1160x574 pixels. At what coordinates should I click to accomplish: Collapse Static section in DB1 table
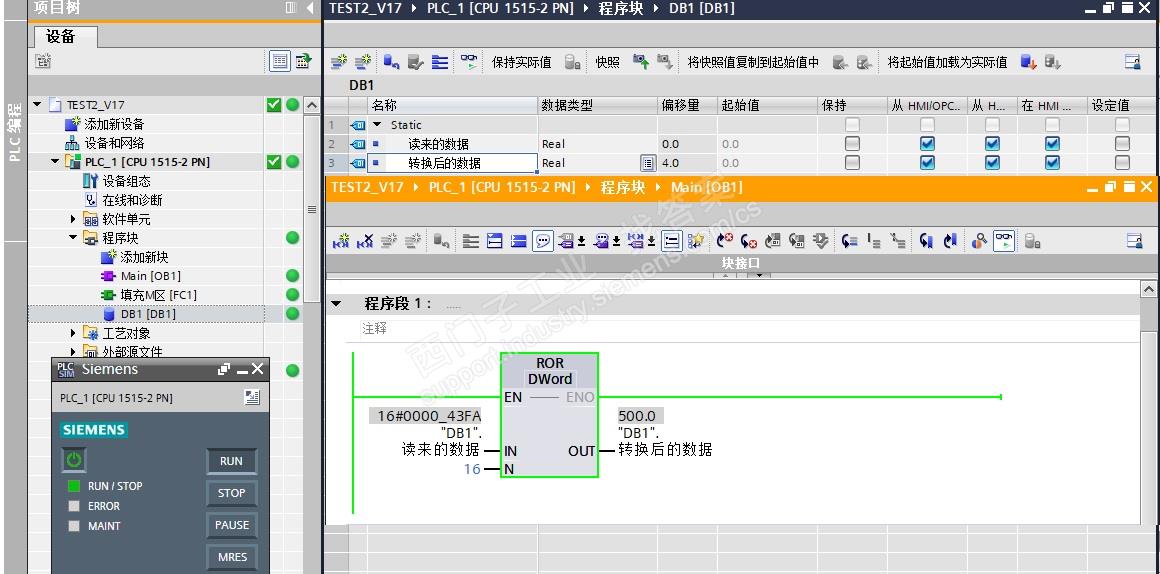(x=378, y=124)
